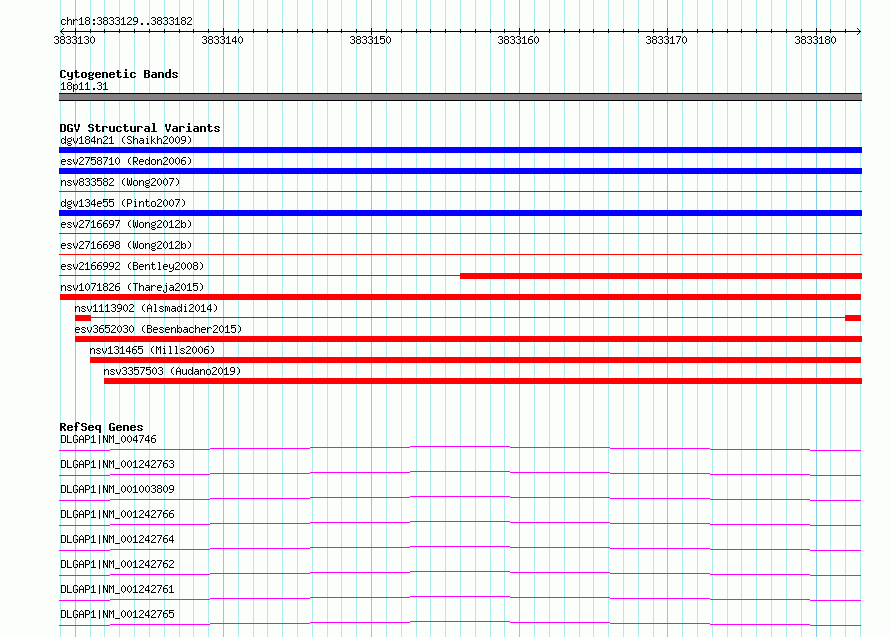890x637 pixels.
Task: Open variant esv2716697 (Wong2012b) label
Action: point(126,224)
